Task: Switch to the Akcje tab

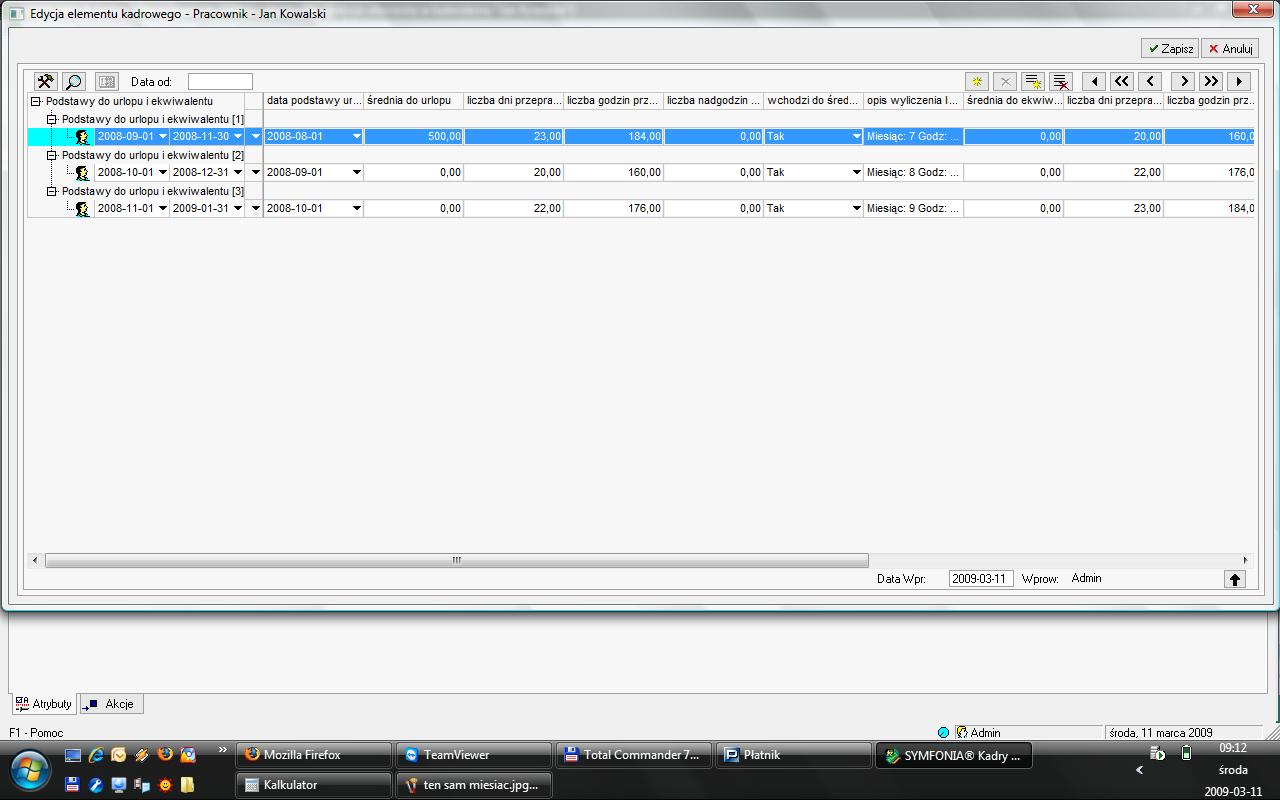Action: 112,704
